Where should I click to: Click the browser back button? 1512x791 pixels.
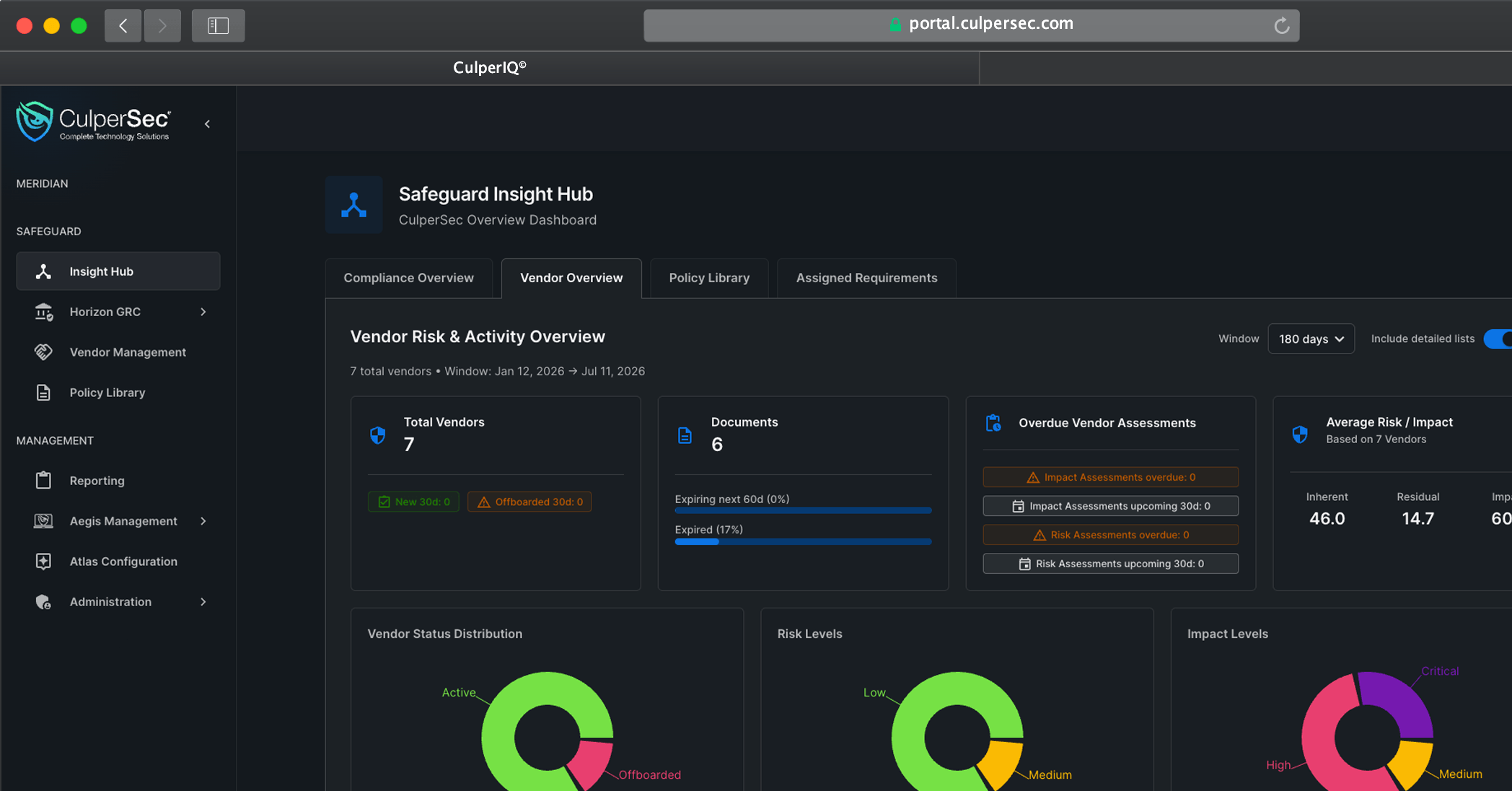[x=123, y=26]
